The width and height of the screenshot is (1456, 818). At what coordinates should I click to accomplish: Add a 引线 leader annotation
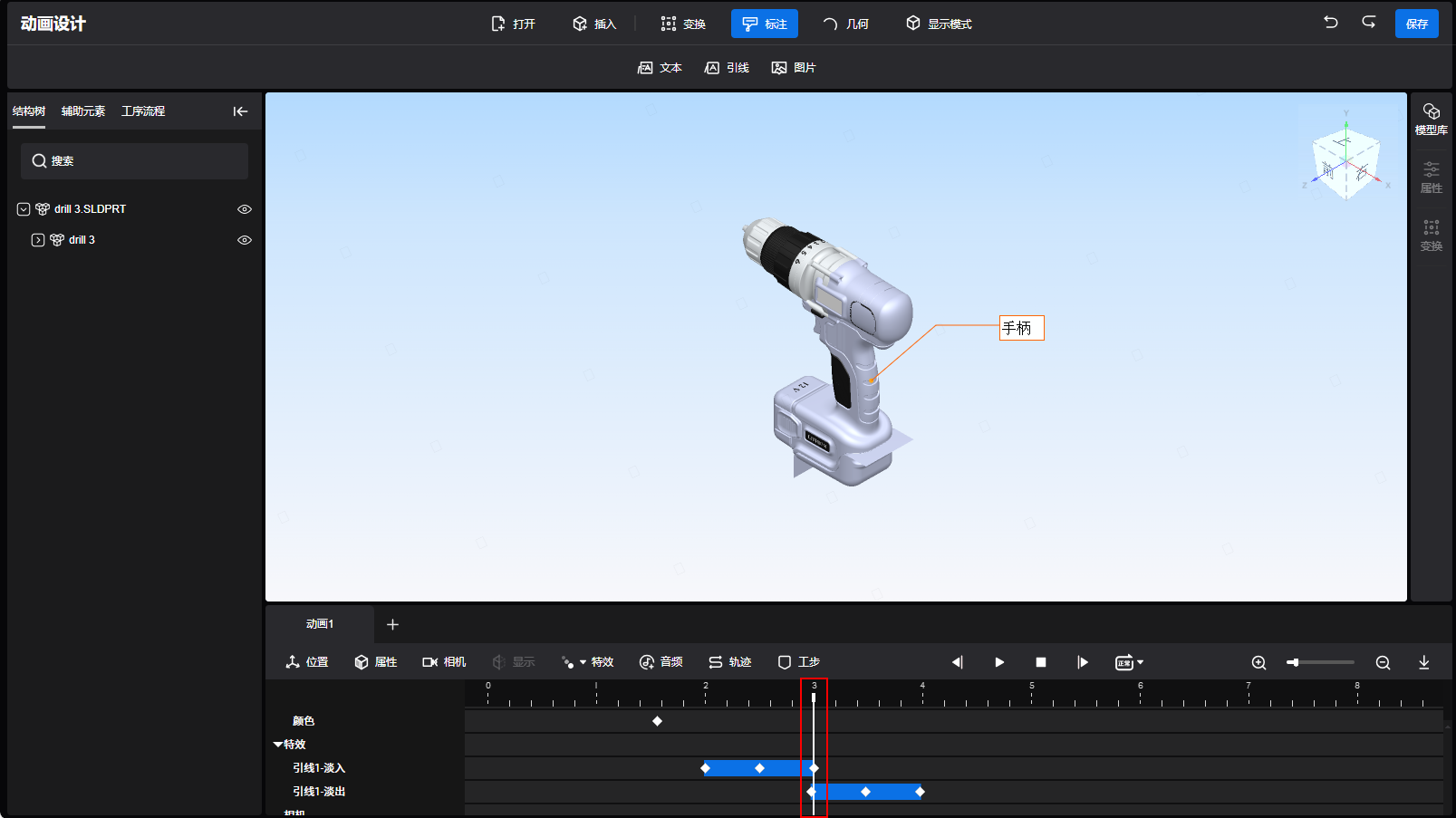click(727, 68)
